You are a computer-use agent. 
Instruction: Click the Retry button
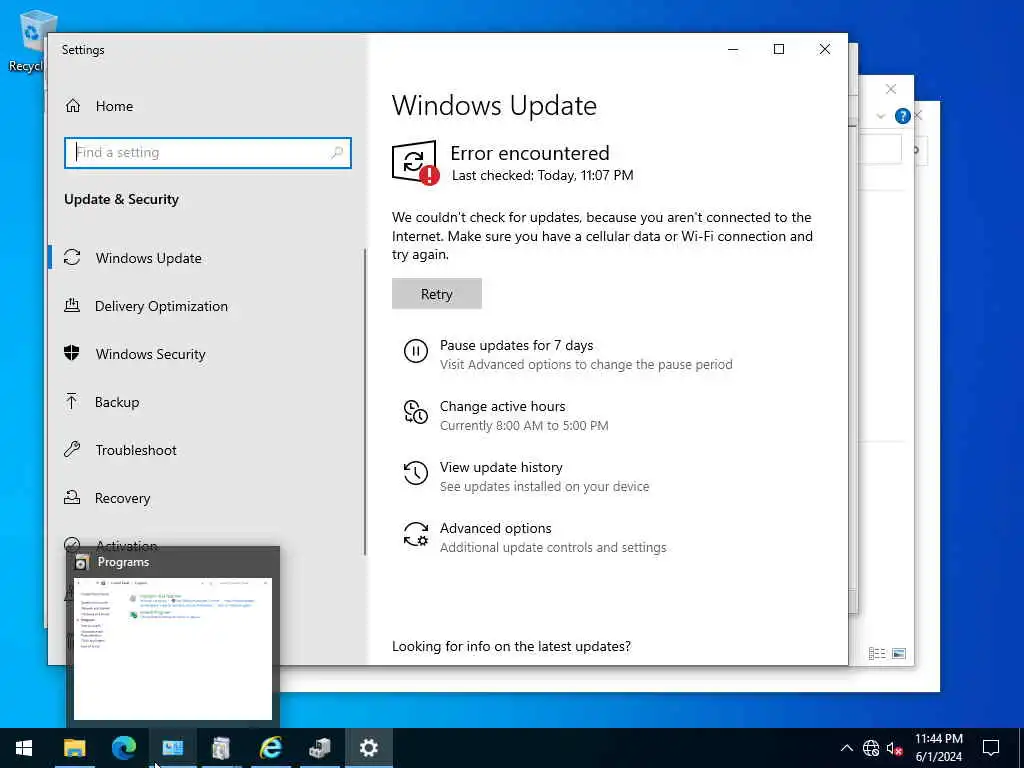(x=436, y=294)
